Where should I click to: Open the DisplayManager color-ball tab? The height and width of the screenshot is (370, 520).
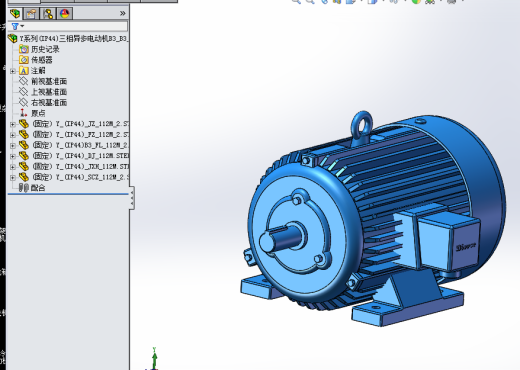[65, 14]
